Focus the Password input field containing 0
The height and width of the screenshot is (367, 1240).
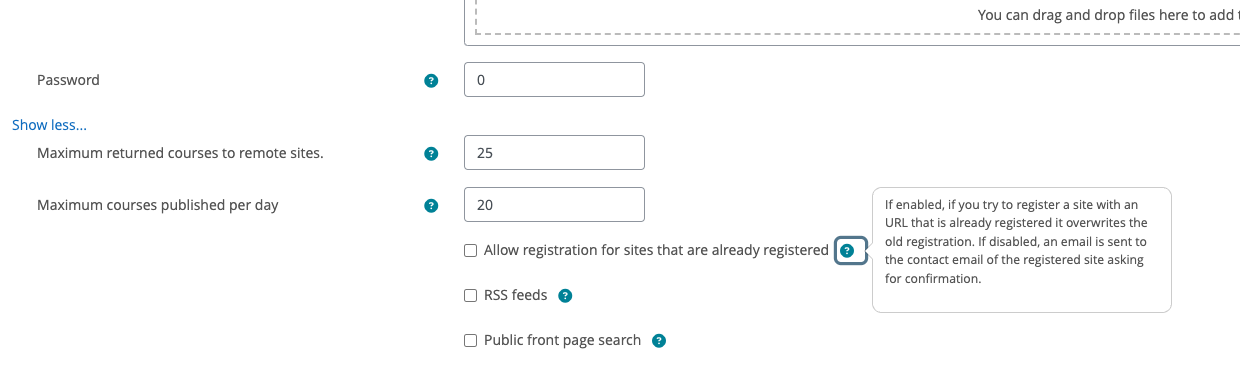554,80
